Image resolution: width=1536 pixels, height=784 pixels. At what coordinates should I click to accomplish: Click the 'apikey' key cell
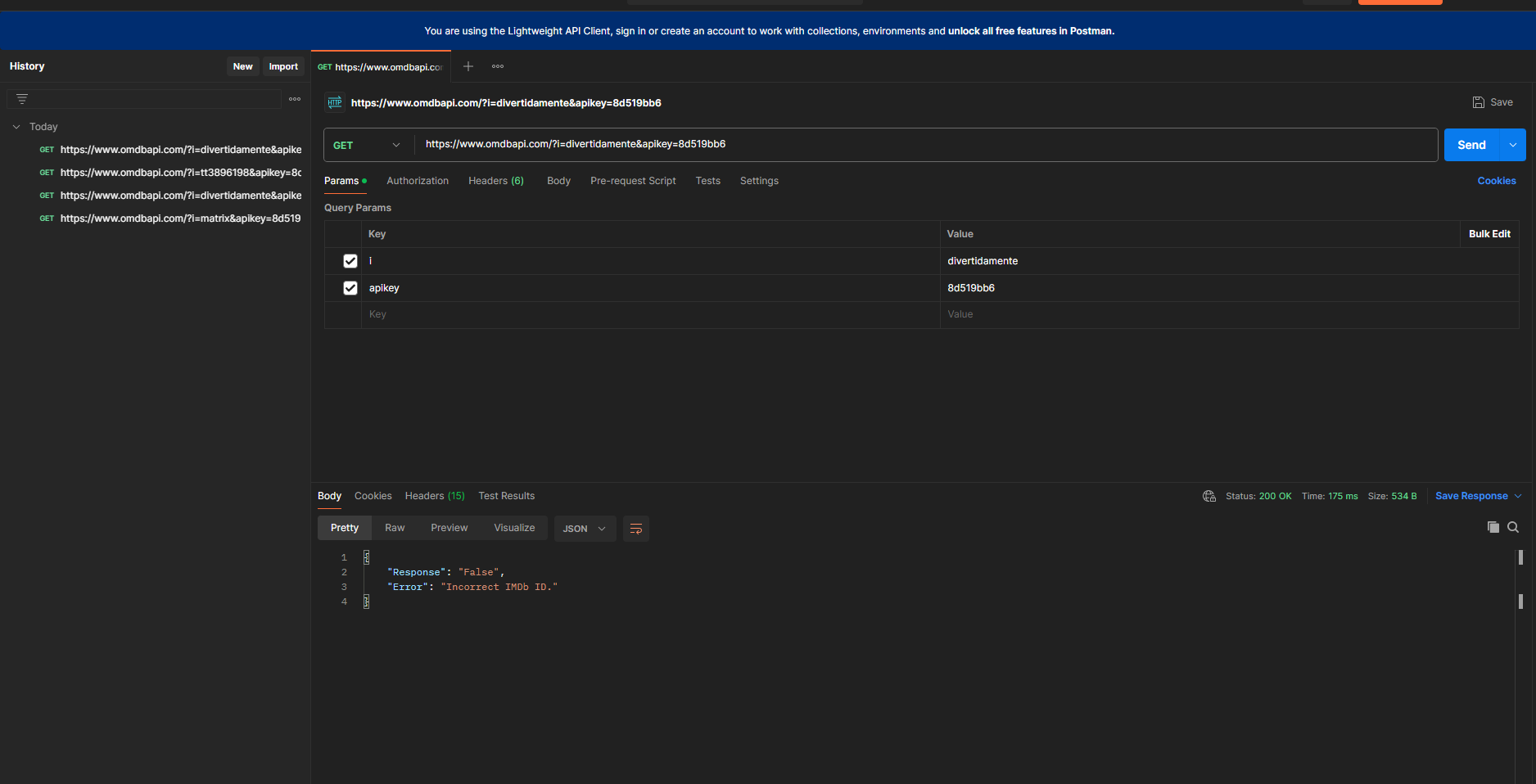(651, 288)
